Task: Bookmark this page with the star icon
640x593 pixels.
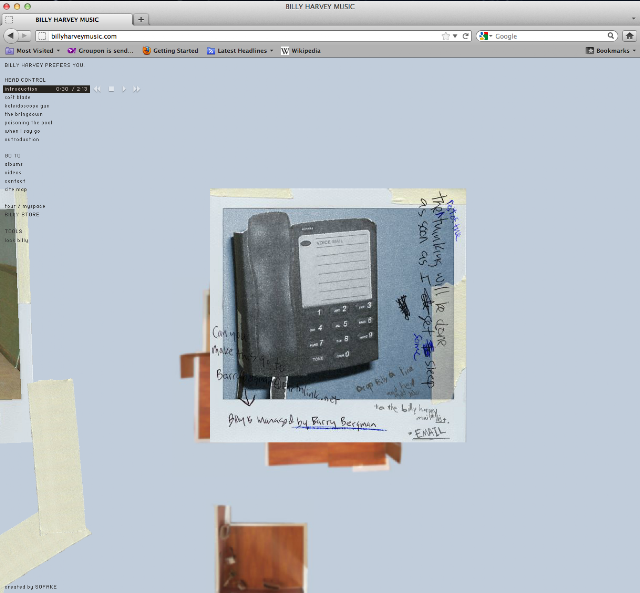Action: point(445,36)
